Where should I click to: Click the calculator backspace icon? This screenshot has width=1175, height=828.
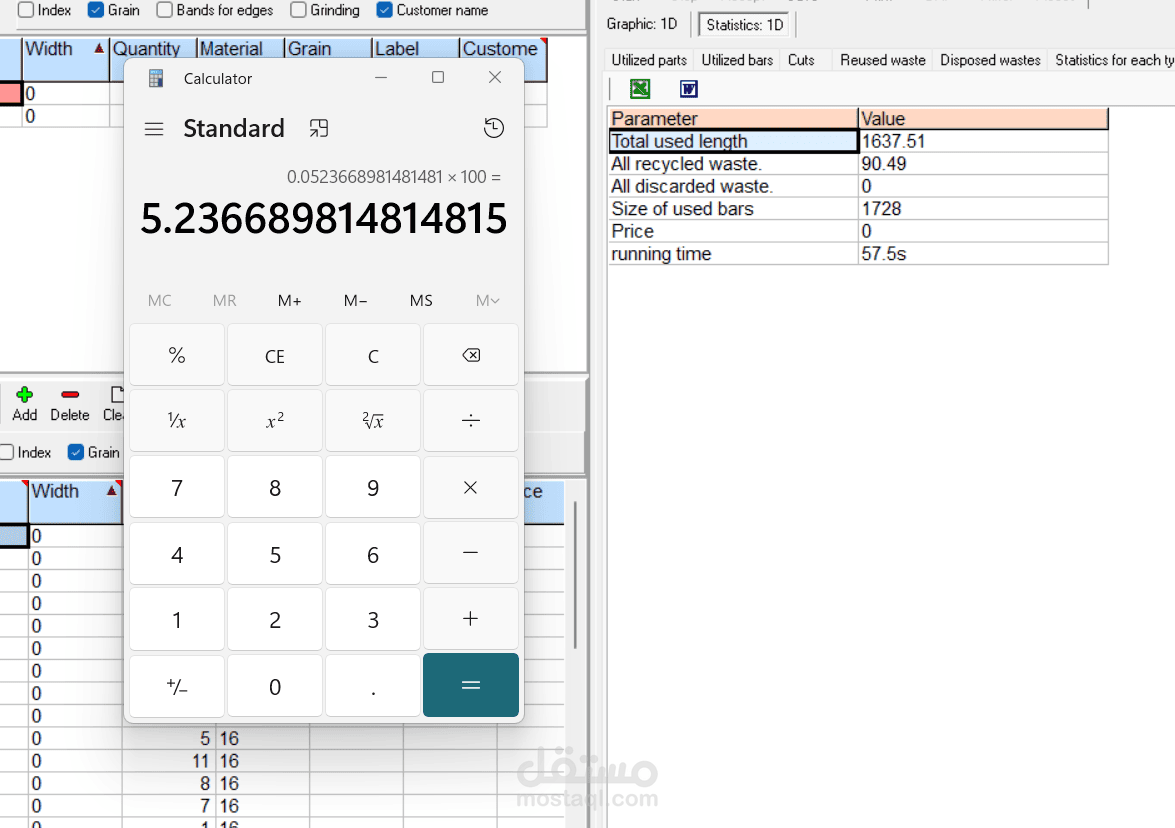(x=471, y=355)
